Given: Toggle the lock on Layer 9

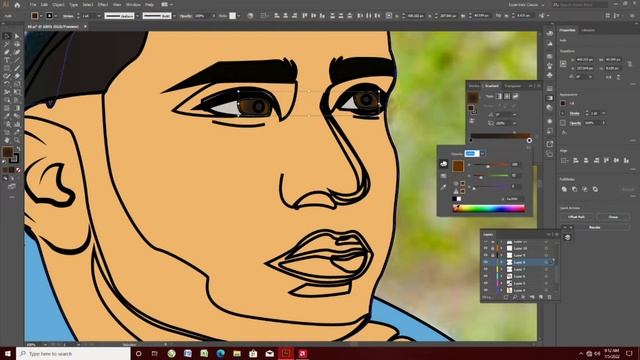Looking at the screenshot, I should [x=492, y=255].
